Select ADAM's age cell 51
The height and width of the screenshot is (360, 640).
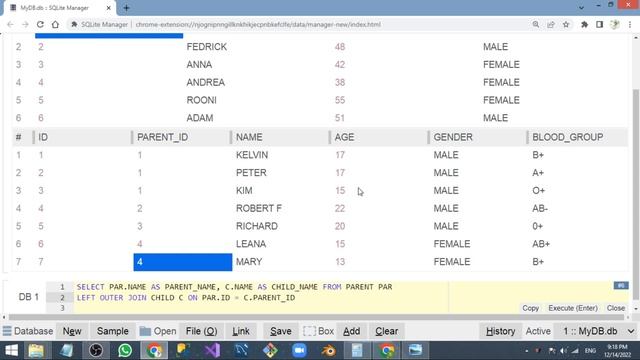(340, 118)
